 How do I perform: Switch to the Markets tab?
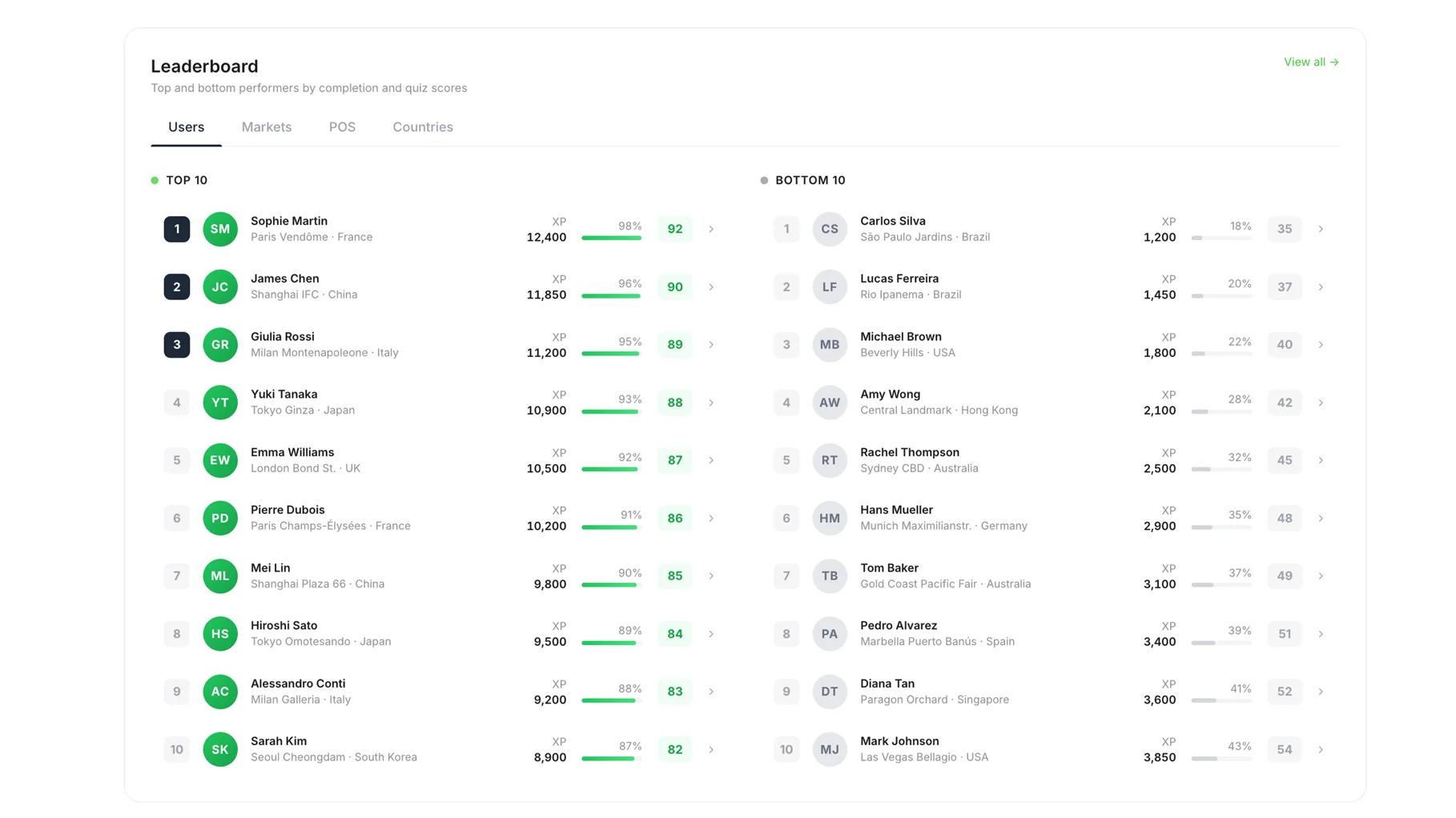[267, 127]
